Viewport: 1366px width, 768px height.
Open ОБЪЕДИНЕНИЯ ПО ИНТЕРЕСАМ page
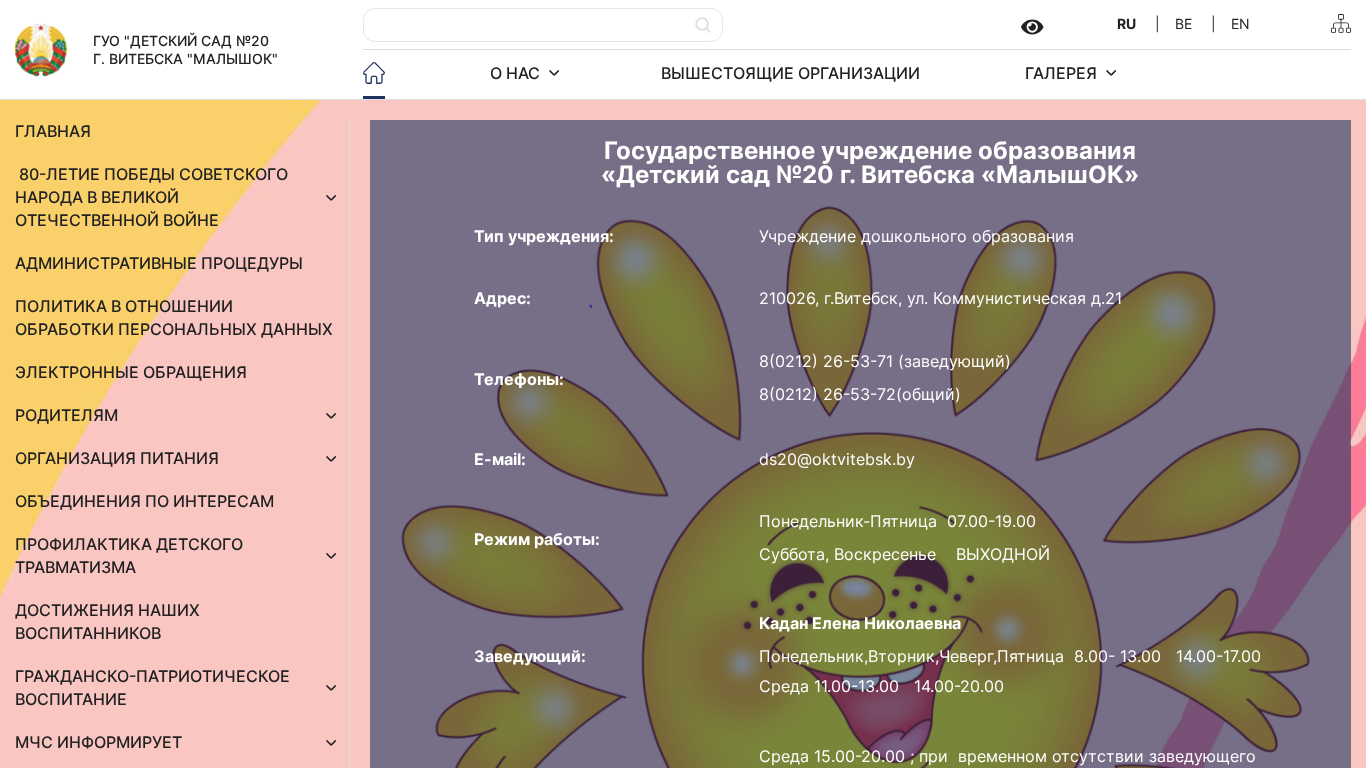click(145, 501)
